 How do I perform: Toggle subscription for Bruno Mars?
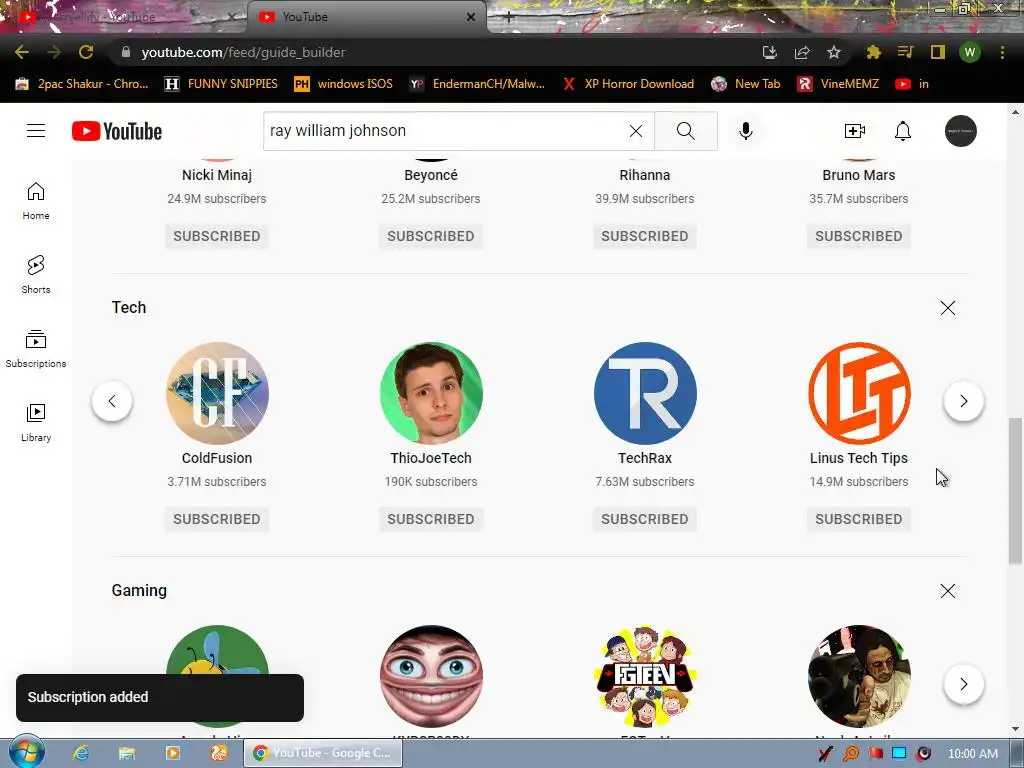(859, 236)
